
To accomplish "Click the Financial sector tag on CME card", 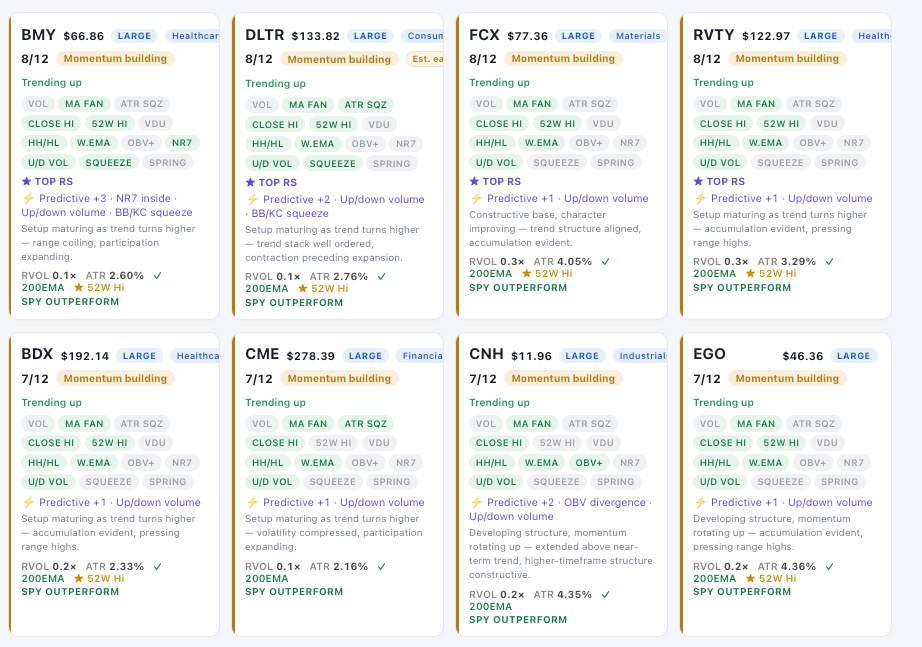I will pos(419,356).
